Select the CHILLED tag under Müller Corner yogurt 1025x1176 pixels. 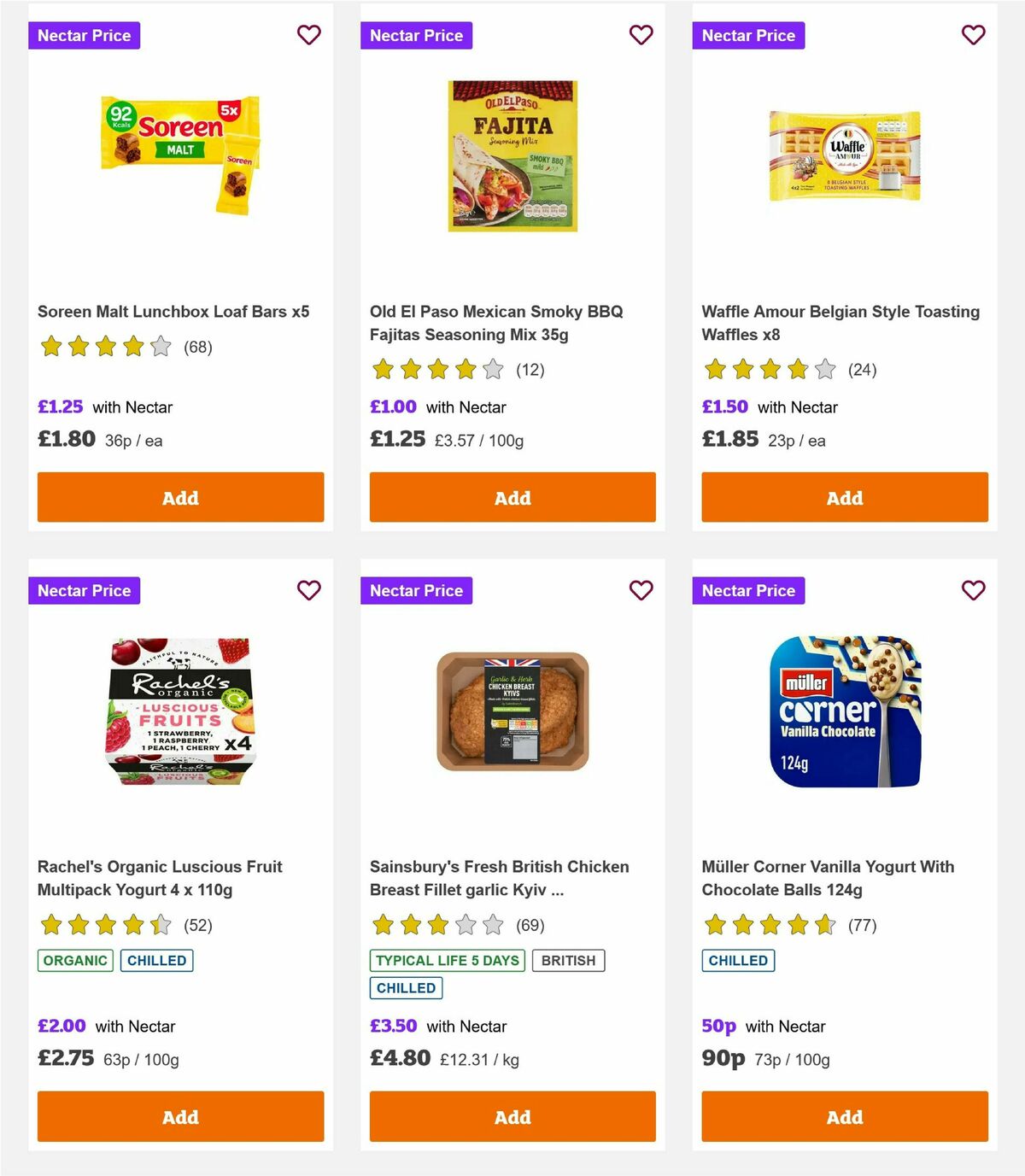tap(738, 960)
